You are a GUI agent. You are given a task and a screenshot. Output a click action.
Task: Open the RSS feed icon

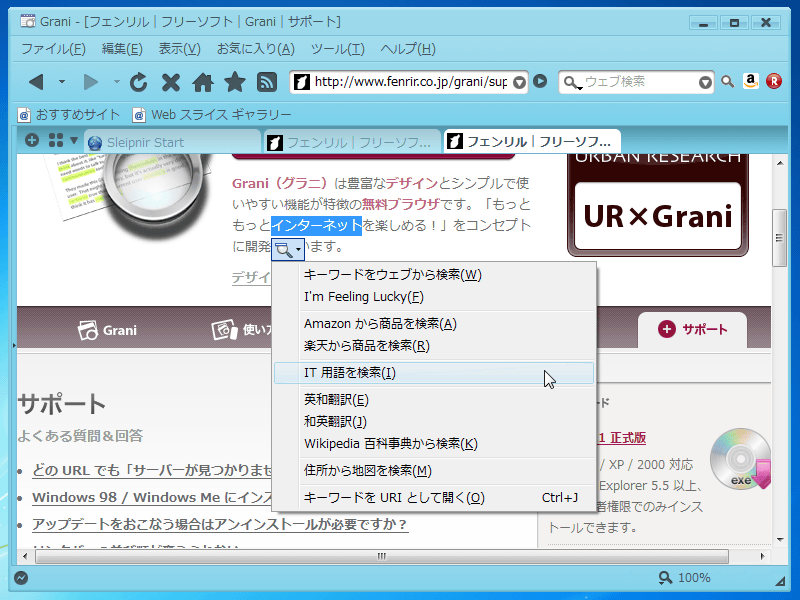(x=267, y=82)
